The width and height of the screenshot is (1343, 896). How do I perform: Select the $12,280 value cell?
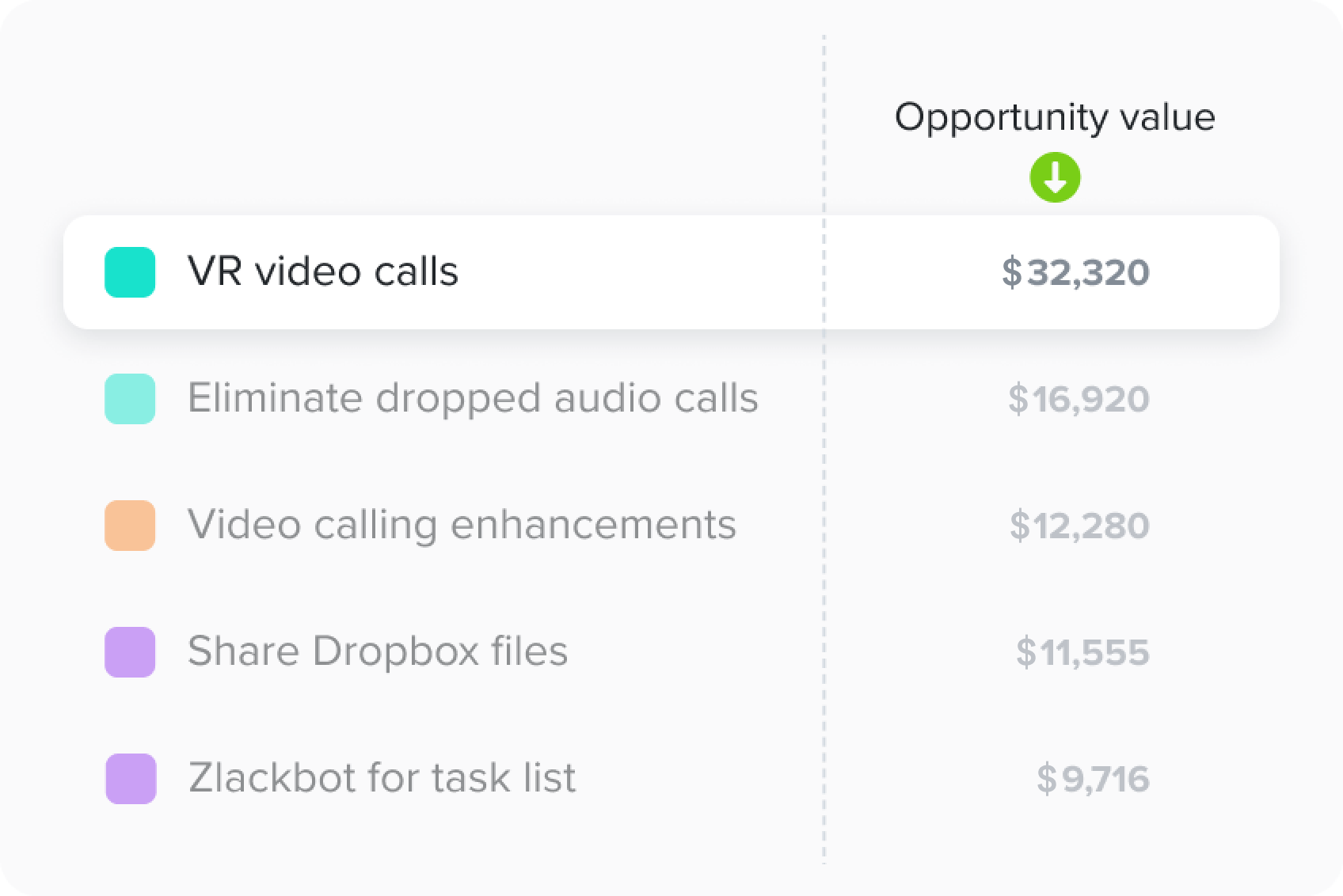1079,526
